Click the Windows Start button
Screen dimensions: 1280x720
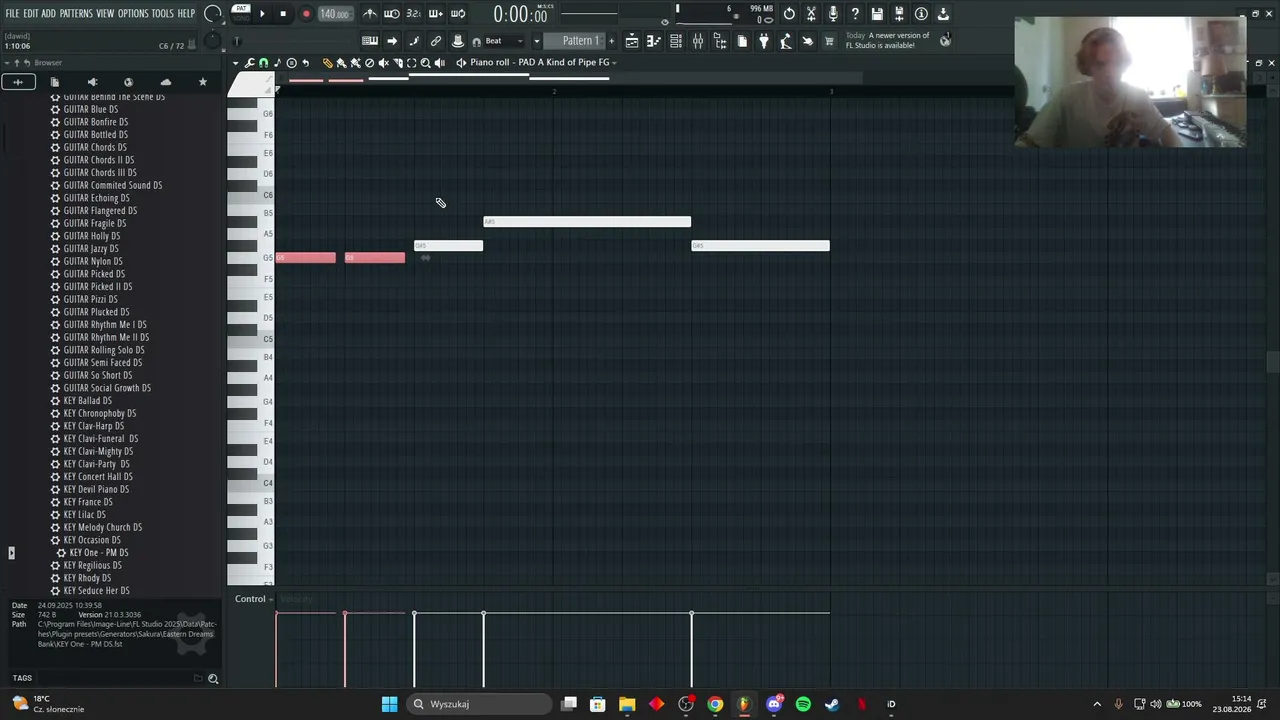click(389, 704)
